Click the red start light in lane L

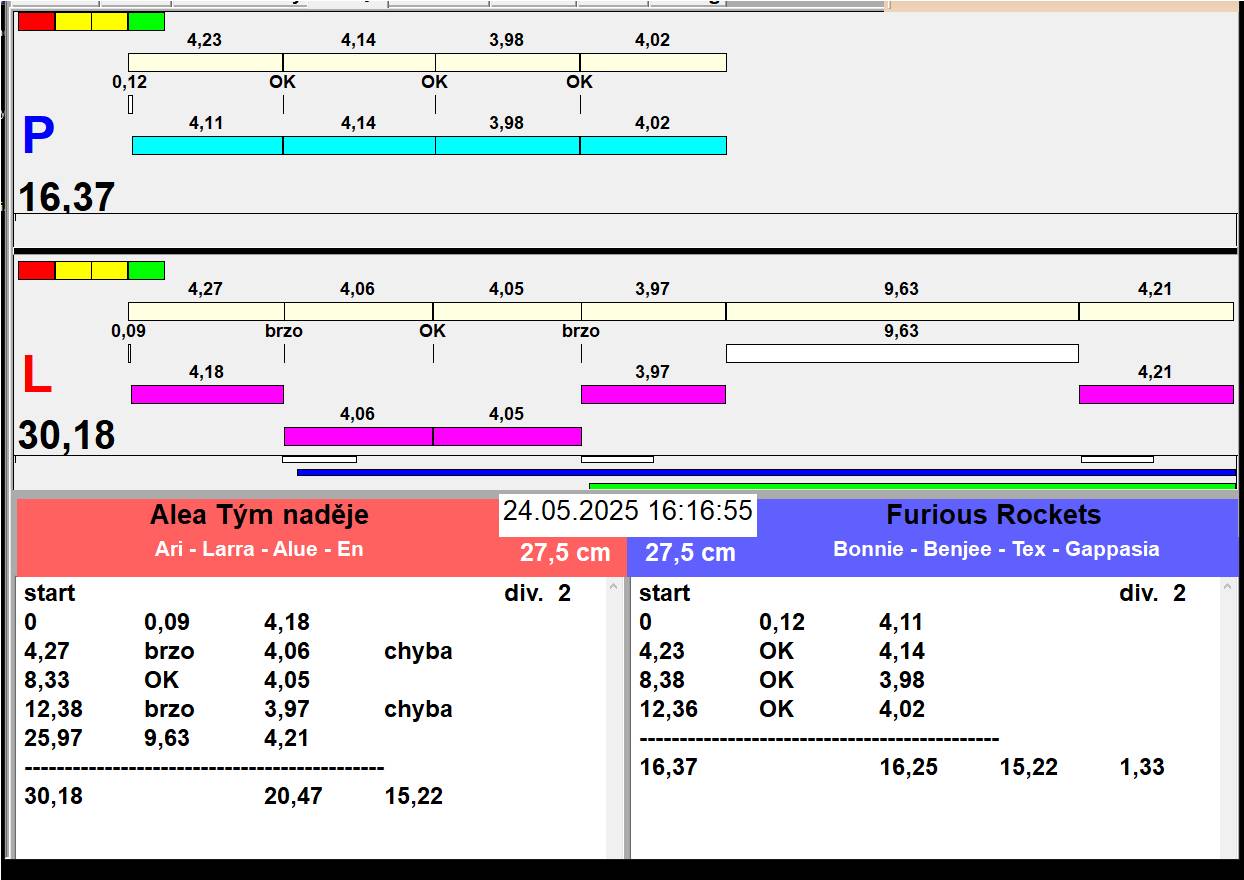pyautogui.click(x=36, y=270)
